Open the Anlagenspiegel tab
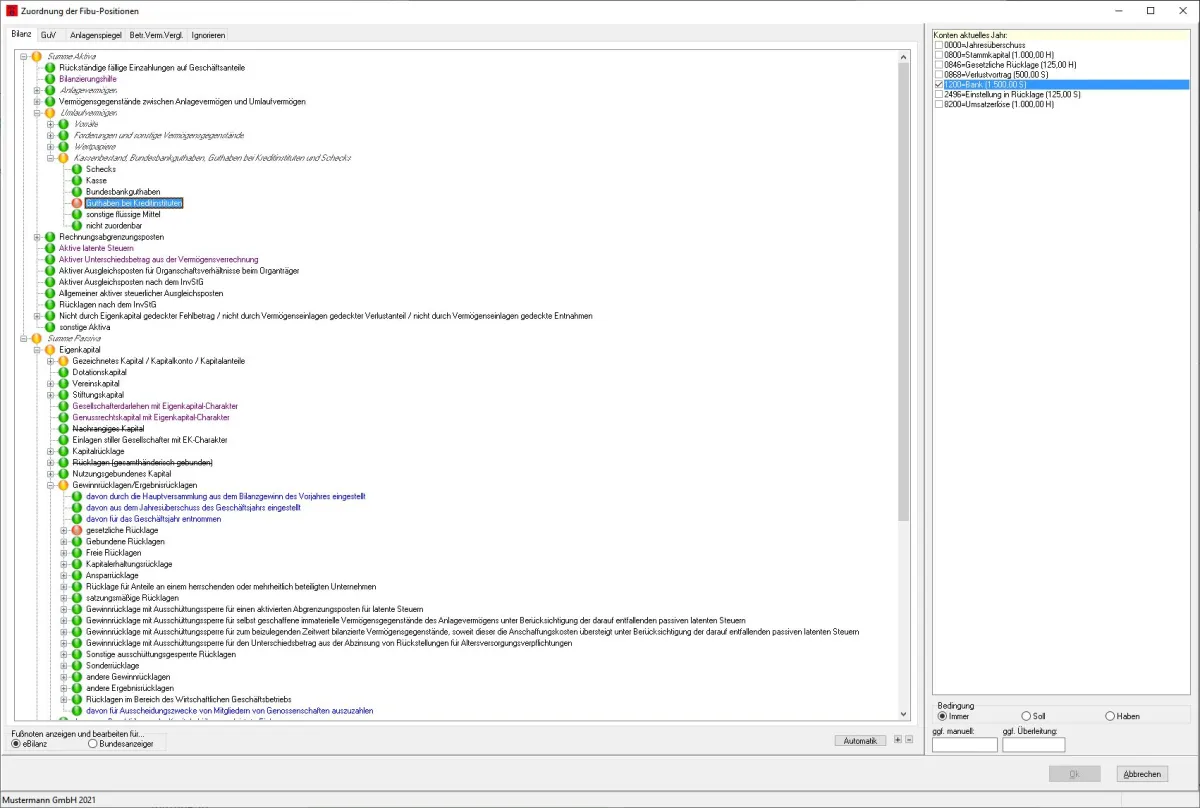Viewport: 1200px width, 808px height. (96, 35)
